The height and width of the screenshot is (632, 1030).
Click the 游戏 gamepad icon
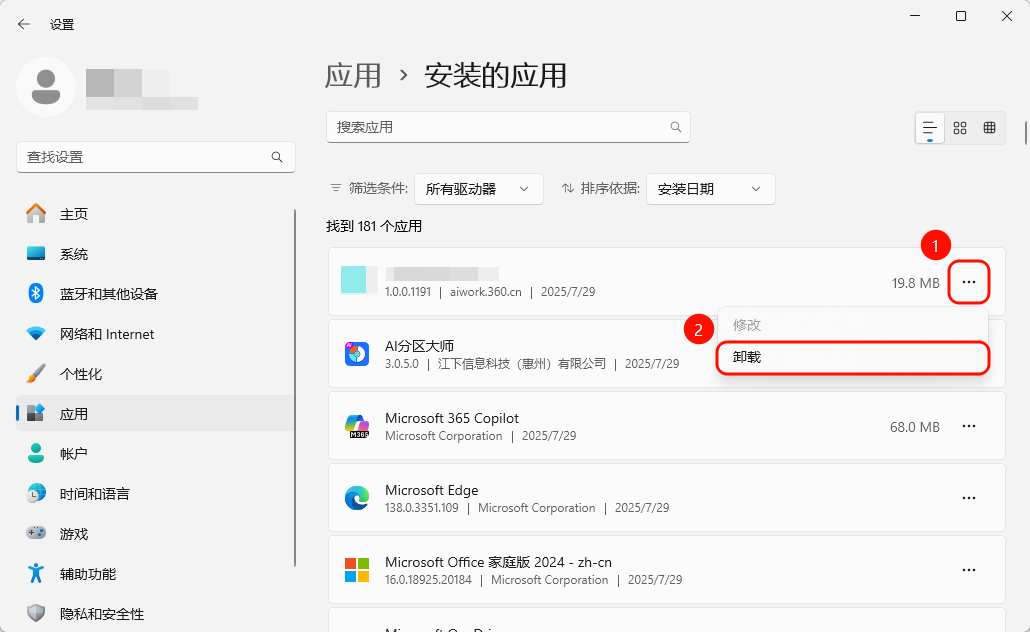36,533
